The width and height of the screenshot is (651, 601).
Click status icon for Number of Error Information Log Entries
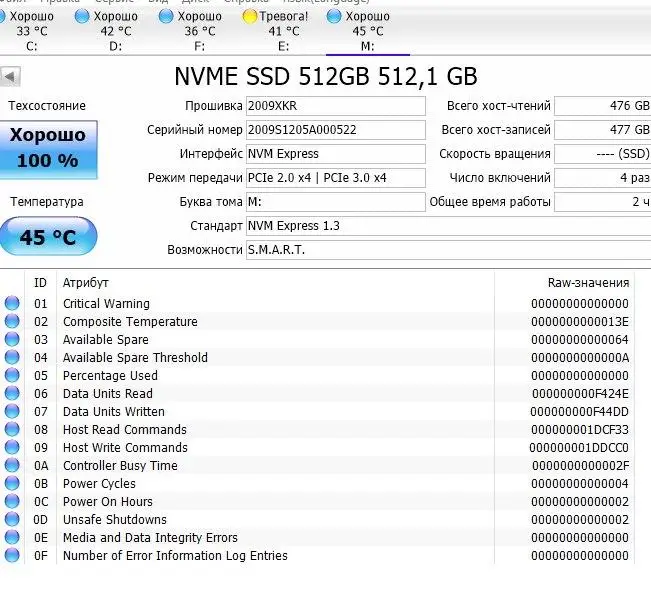click(12, 555)
